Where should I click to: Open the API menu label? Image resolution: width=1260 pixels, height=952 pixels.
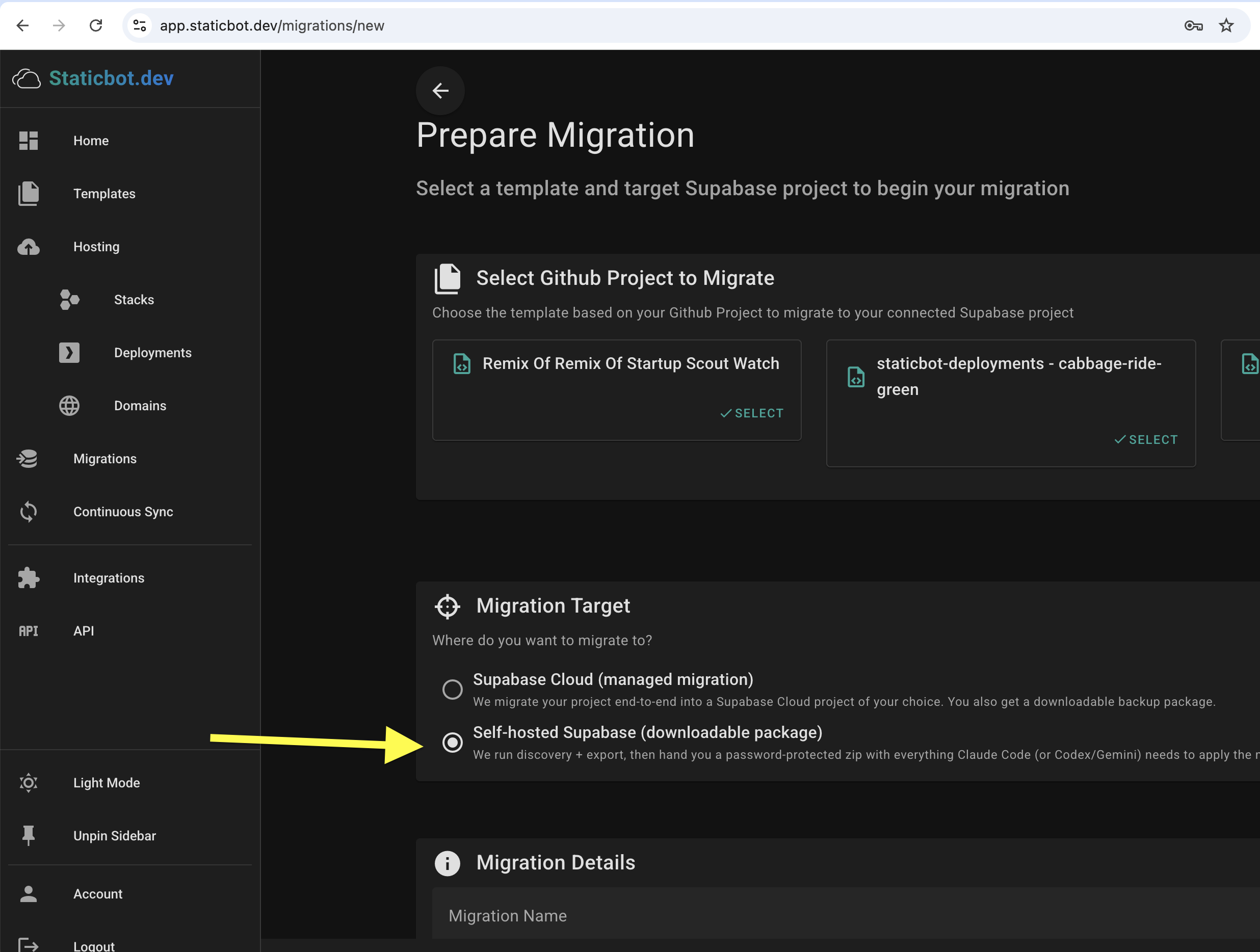pyautogui.click(x=84, y=631)
